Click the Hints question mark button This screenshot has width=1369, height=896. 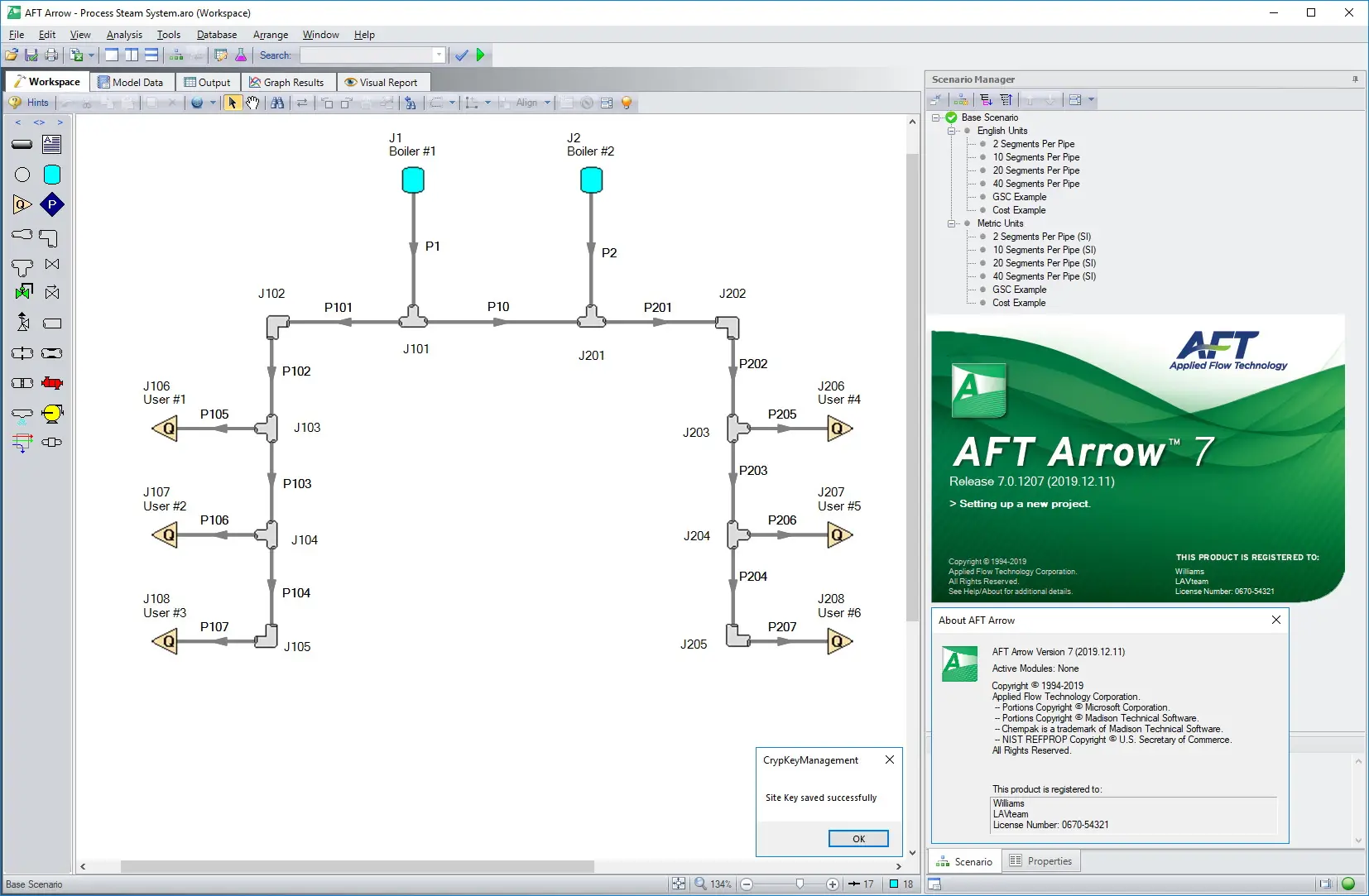click(28, 103)
